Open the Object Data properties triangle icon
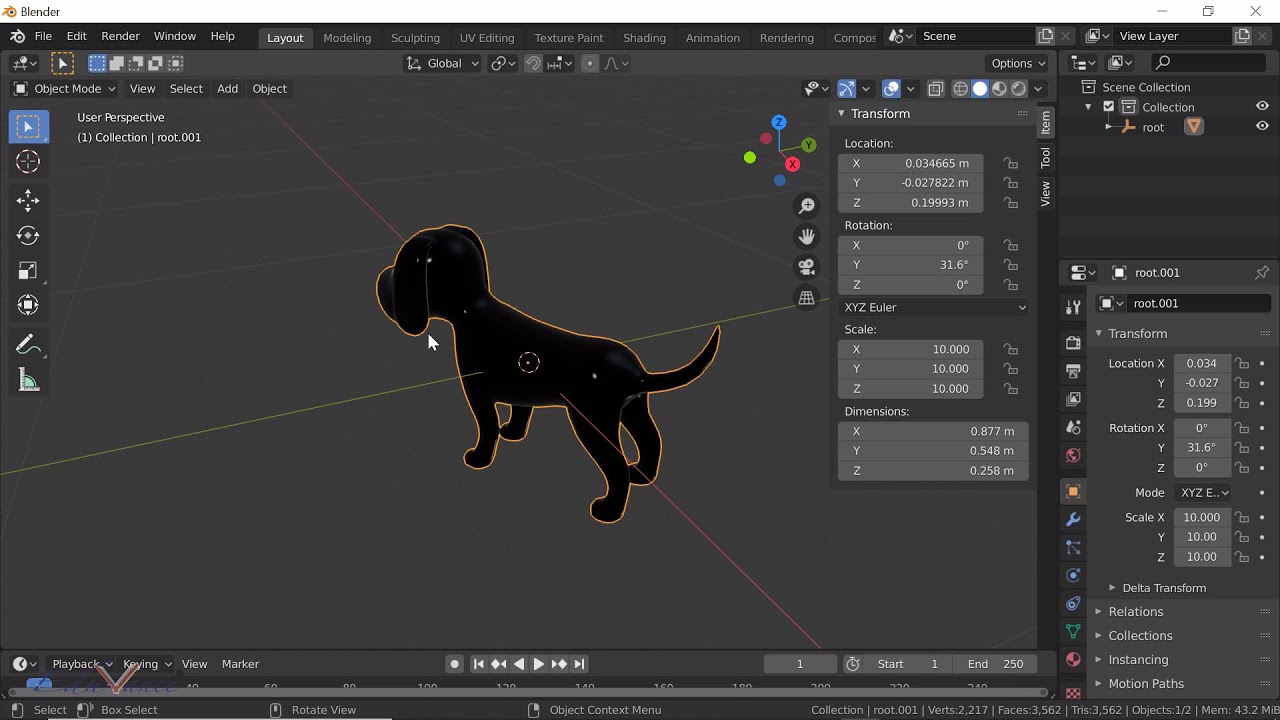 pos(1073,631)
